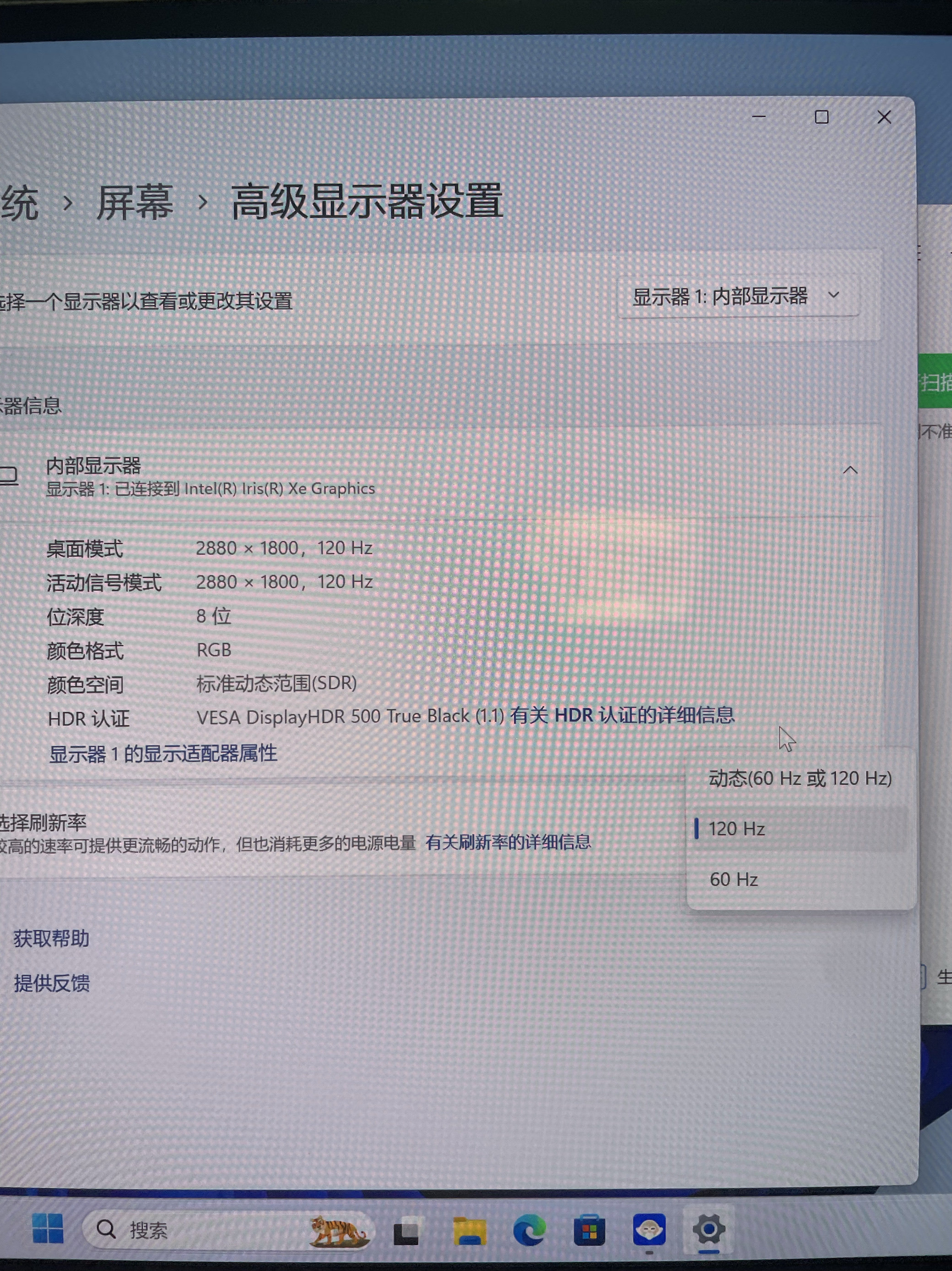
Task: Click the Settings gear taskbar icon
Action: click(709, 1229)
